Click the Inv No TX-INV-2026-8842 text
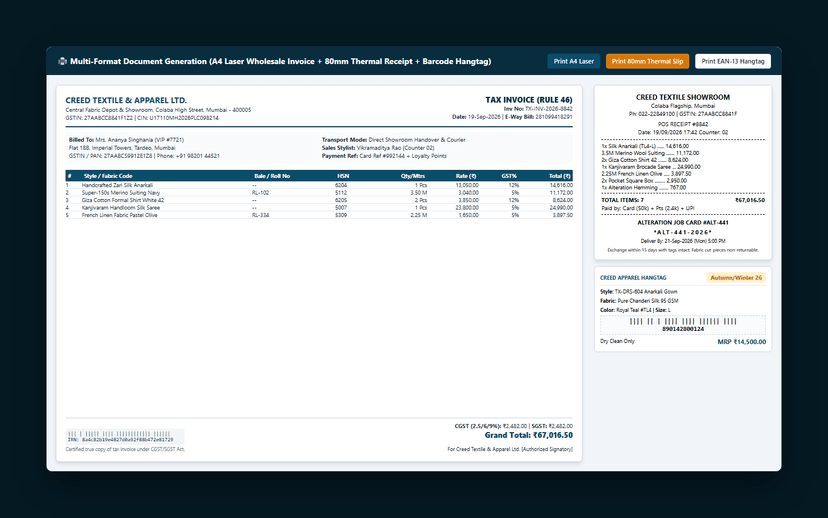Viewport: 828px width, 518px height. [538, 109]
